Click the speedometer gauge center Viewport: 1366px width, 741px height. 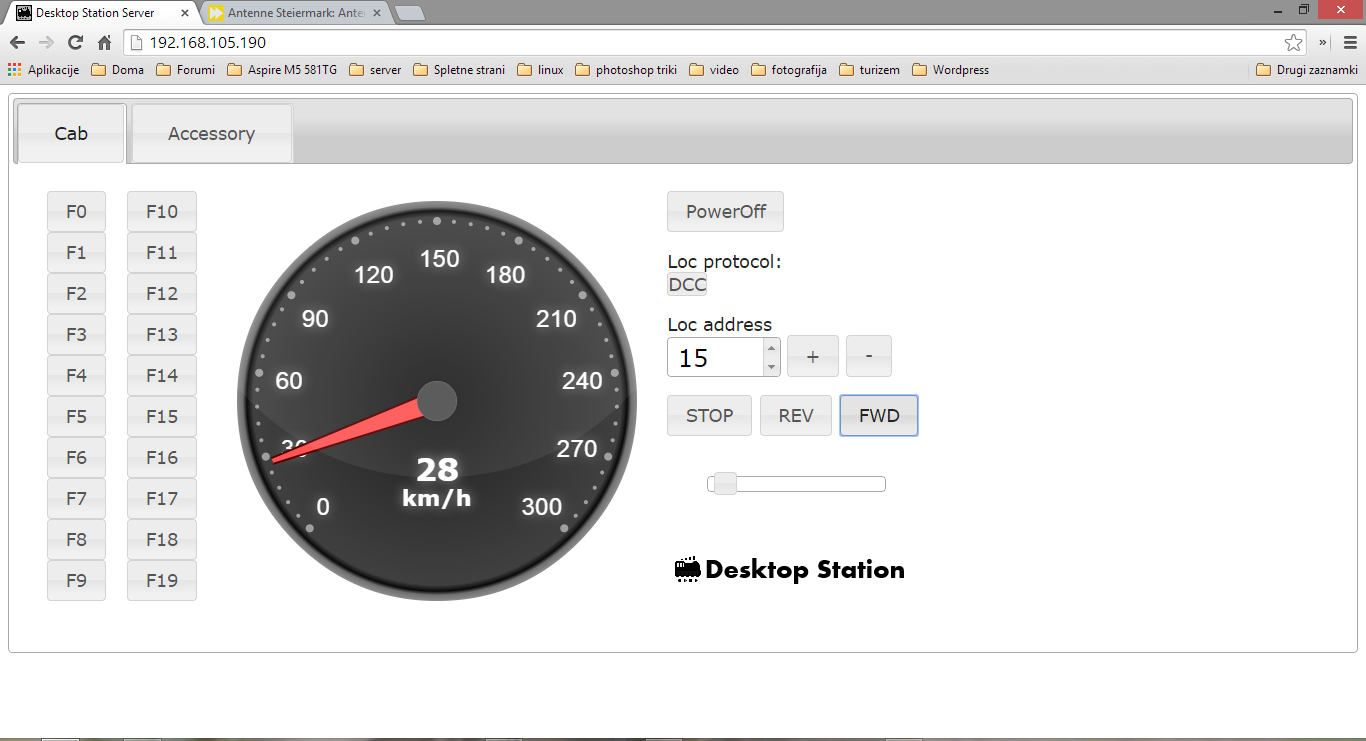click(x=437, y=401)
